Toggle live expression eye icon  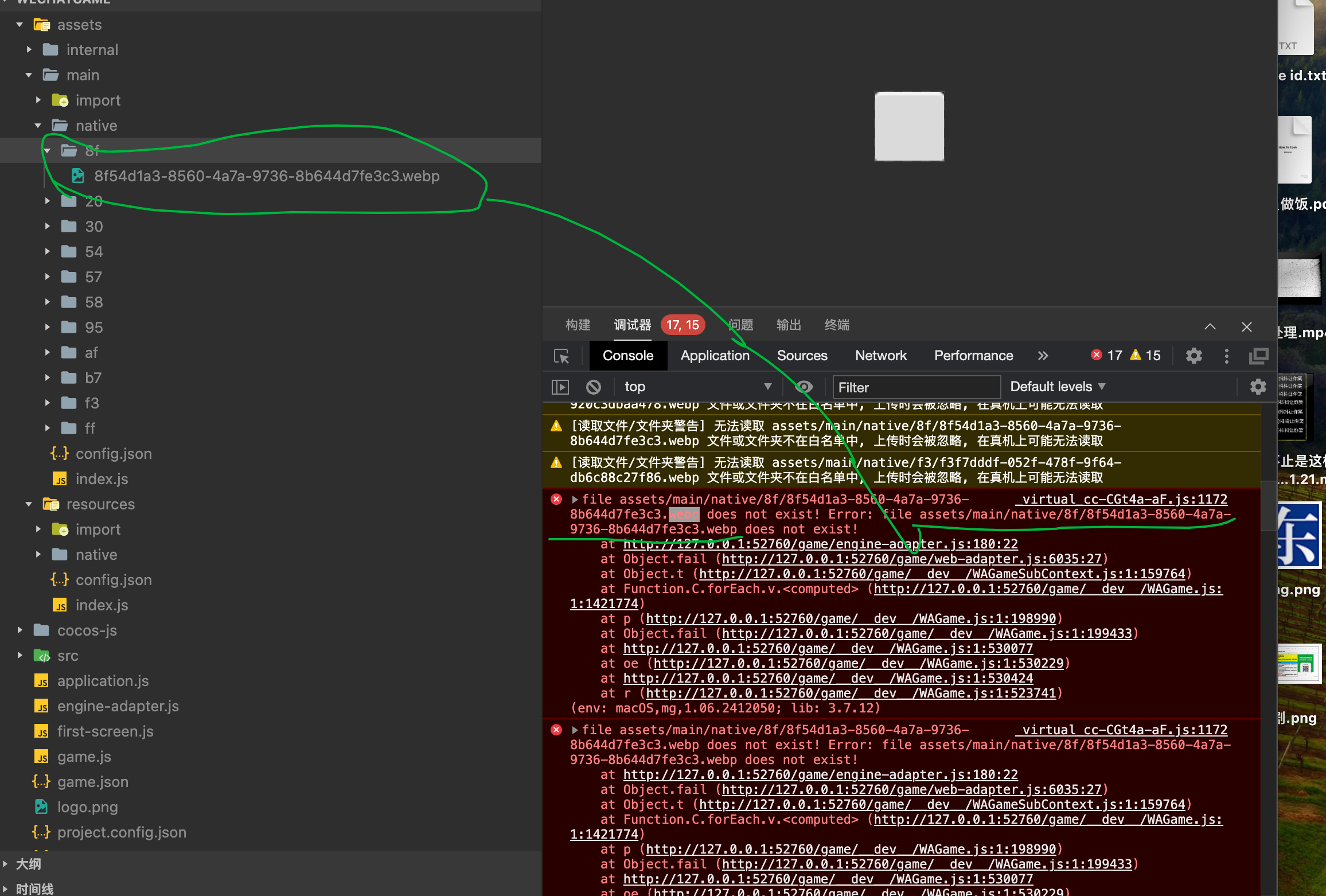[x=804, y=387]
